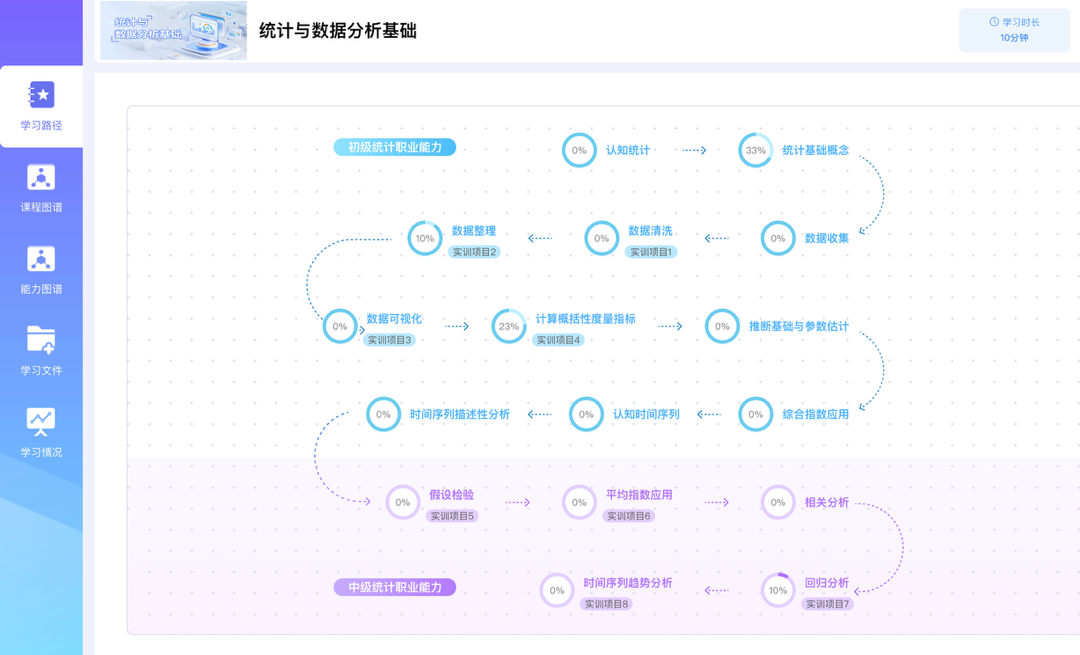Open the 相关分析 node

[x=827, y=503]
